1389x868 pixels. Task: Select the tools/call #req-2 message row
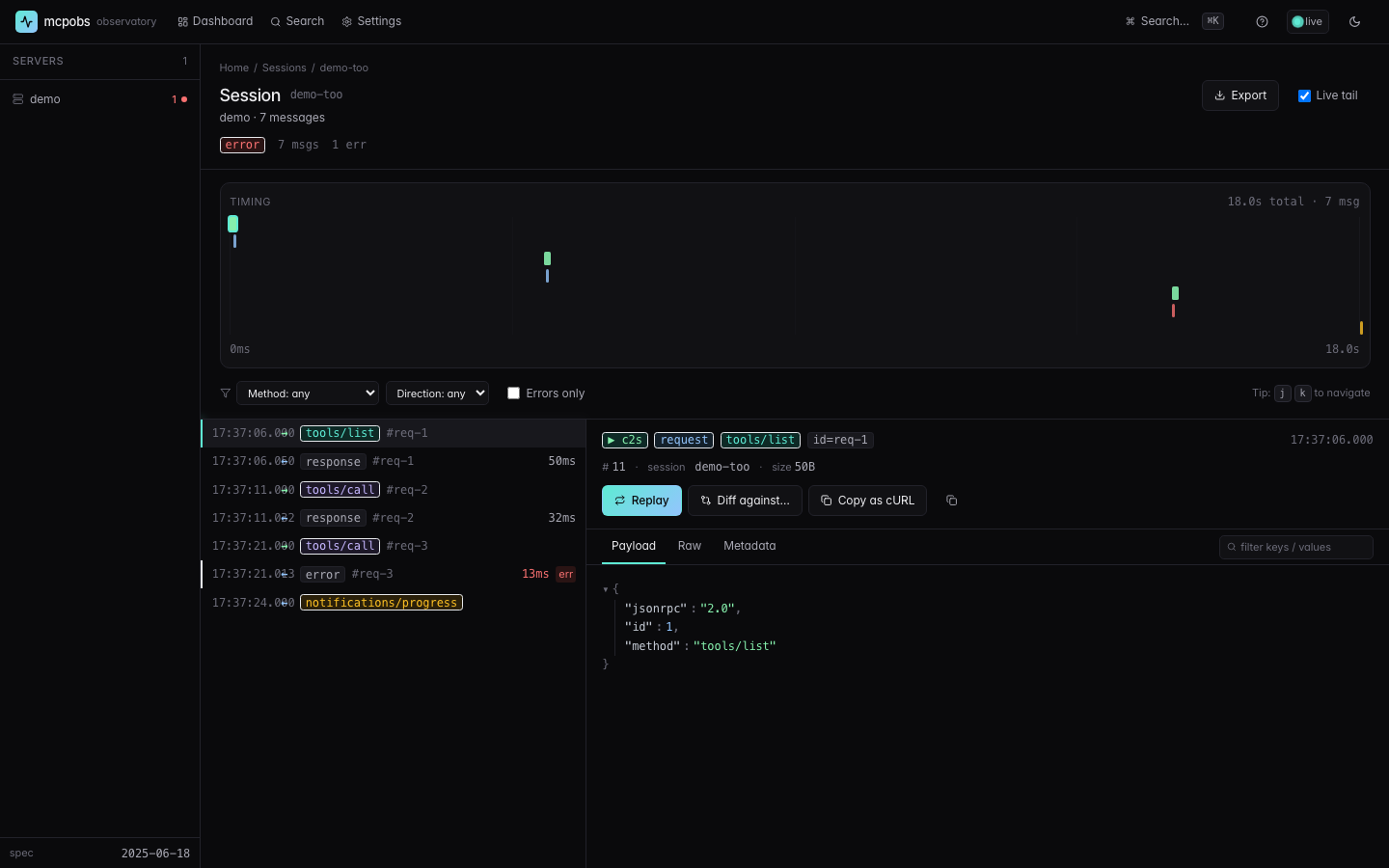pyautogui.click(x=394, y=490)
